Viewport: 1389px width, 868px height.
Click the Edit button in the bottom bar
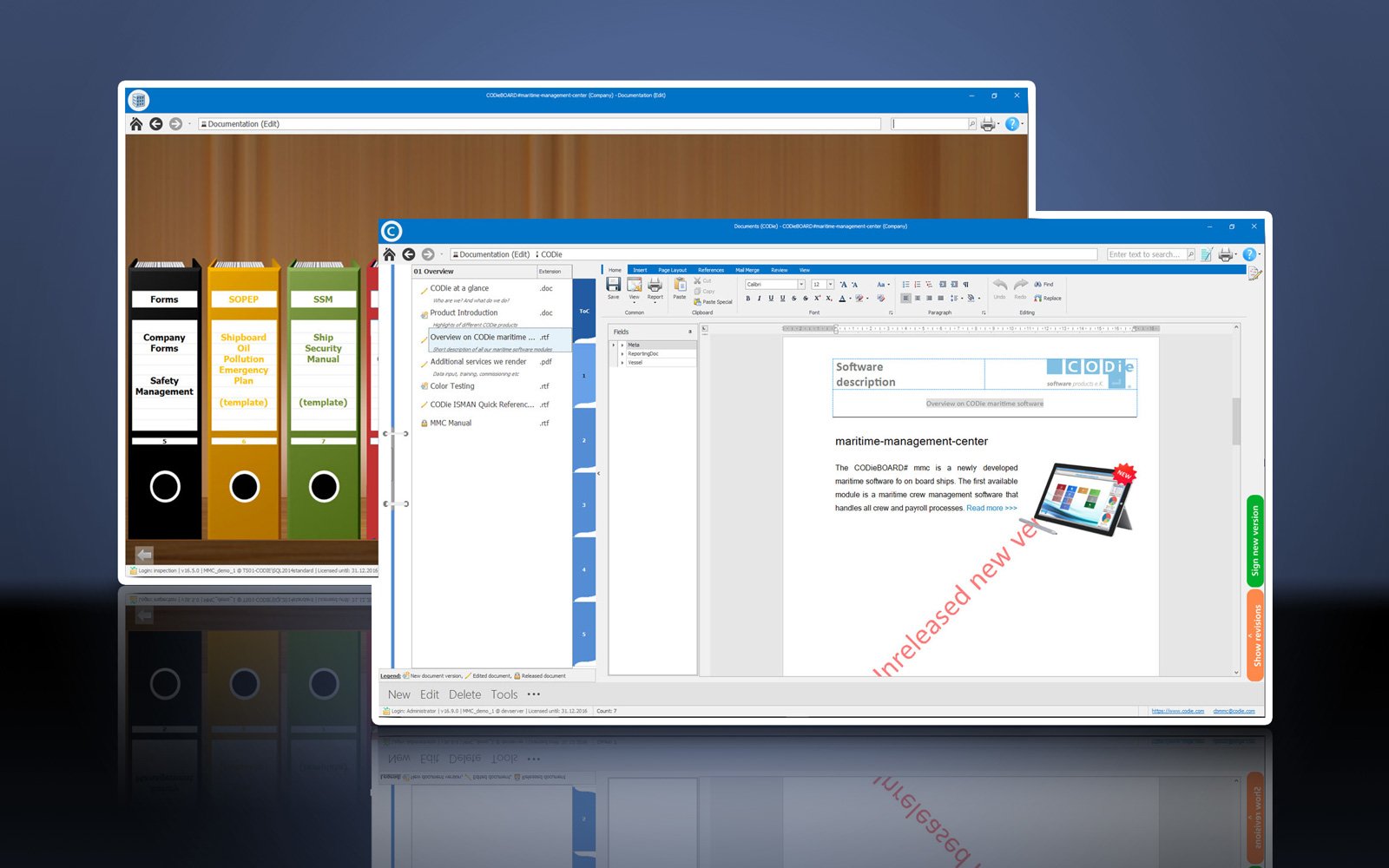click(430, 694)
